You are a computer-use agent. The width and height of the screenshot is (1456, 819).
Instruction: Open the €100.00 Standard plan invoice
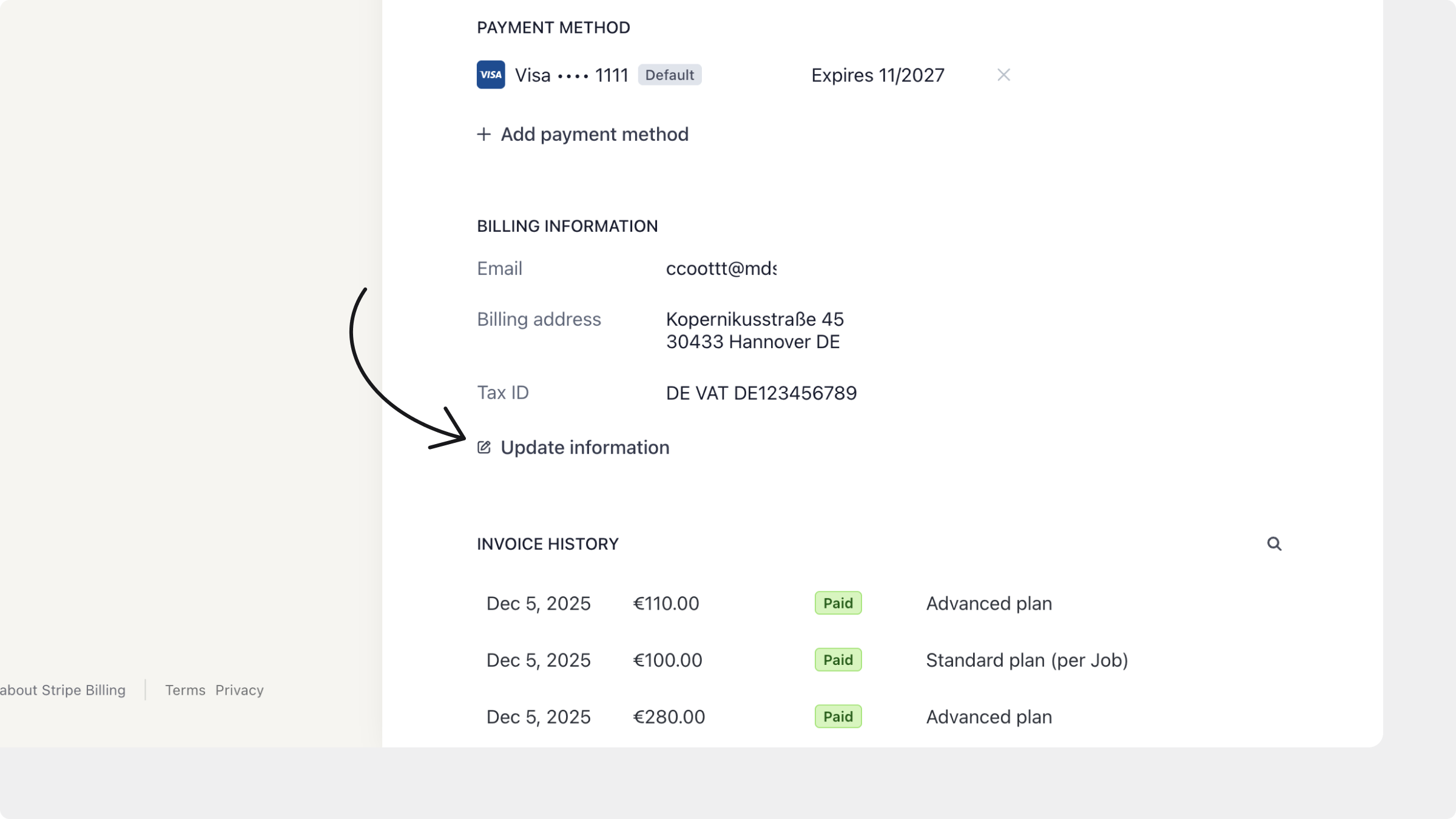pyautogui.click(x=667, y=660)
